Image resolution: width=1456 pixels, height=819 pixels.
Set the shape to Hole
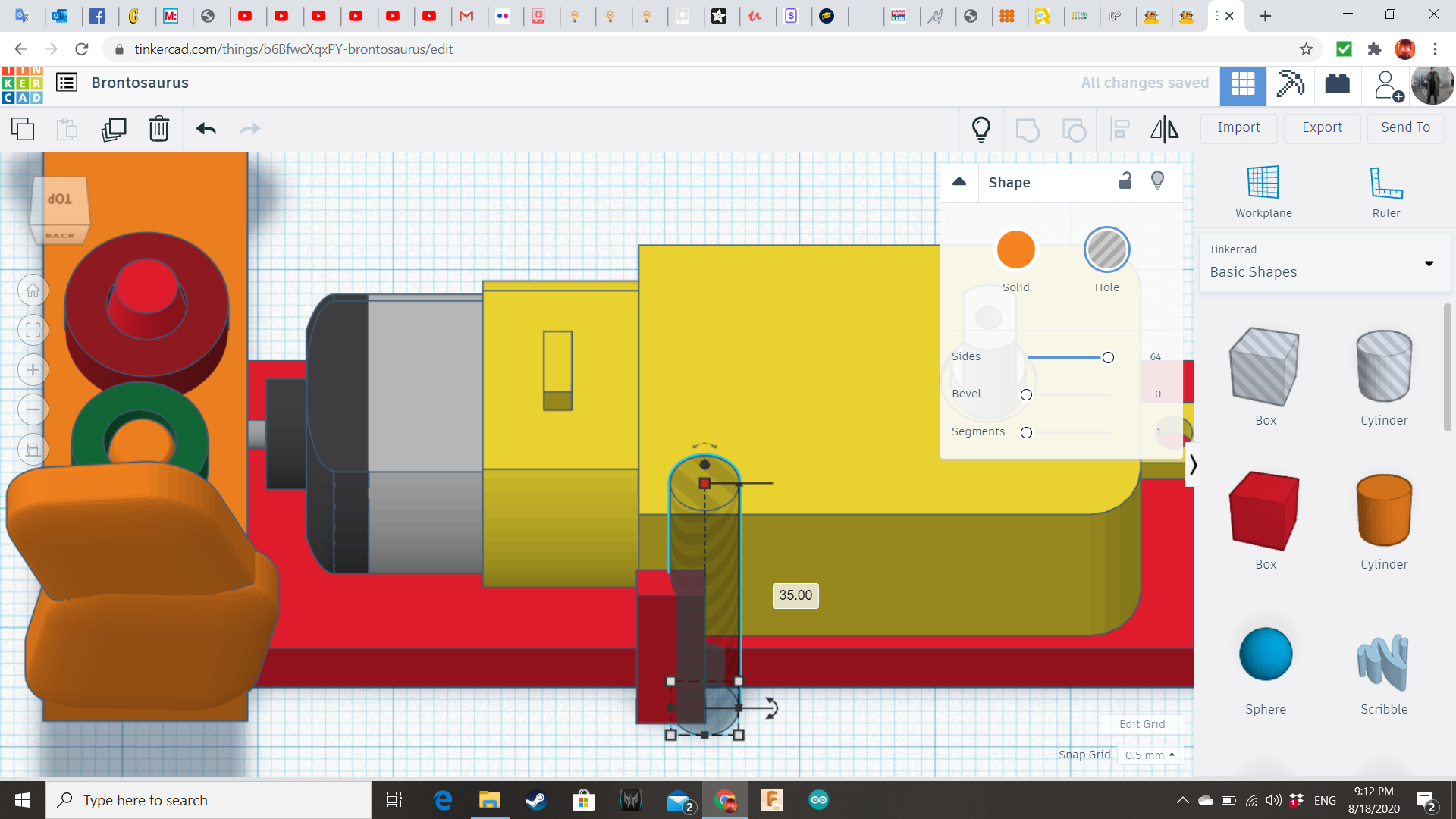tap(1106, 249)
